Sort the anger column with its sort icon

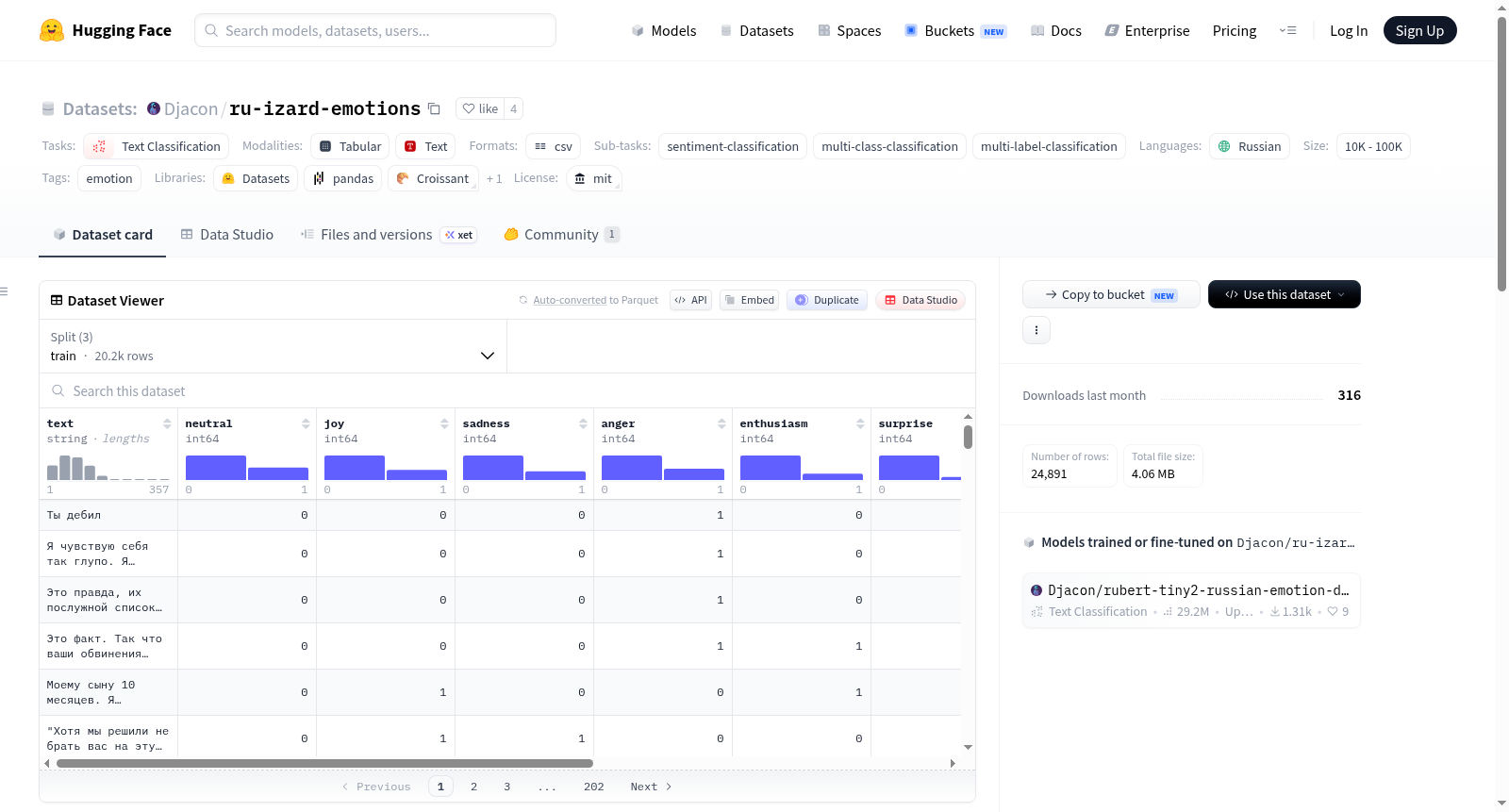point(721,423)
